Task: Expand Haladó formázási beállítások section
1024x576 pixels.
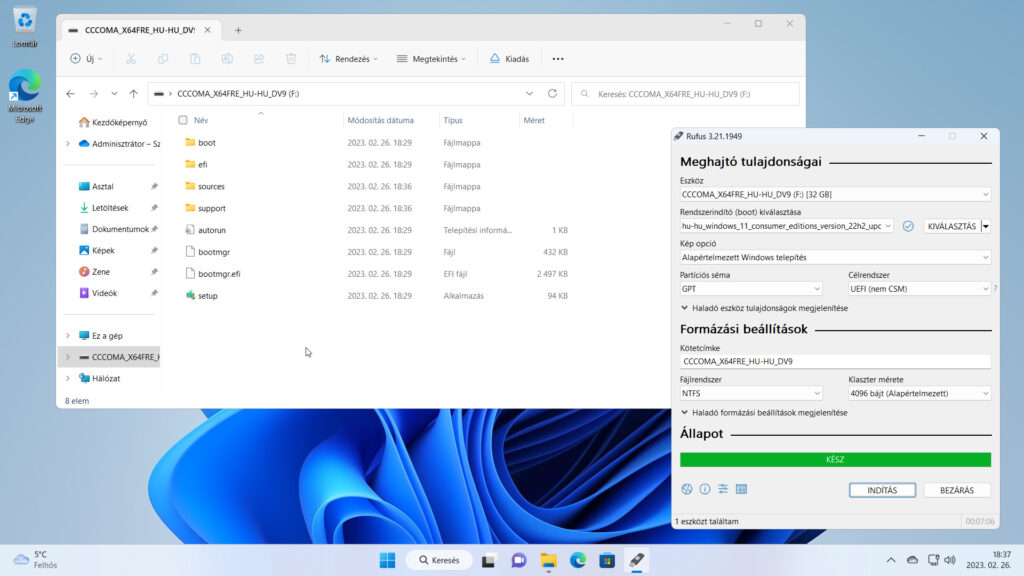Action: click(764, 413)
